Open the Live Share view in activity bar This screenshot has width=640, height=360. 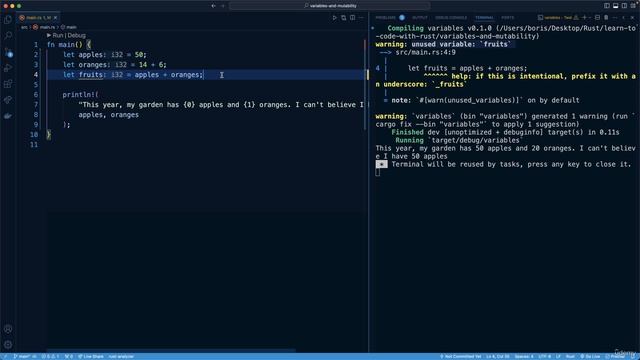(8, 100)
